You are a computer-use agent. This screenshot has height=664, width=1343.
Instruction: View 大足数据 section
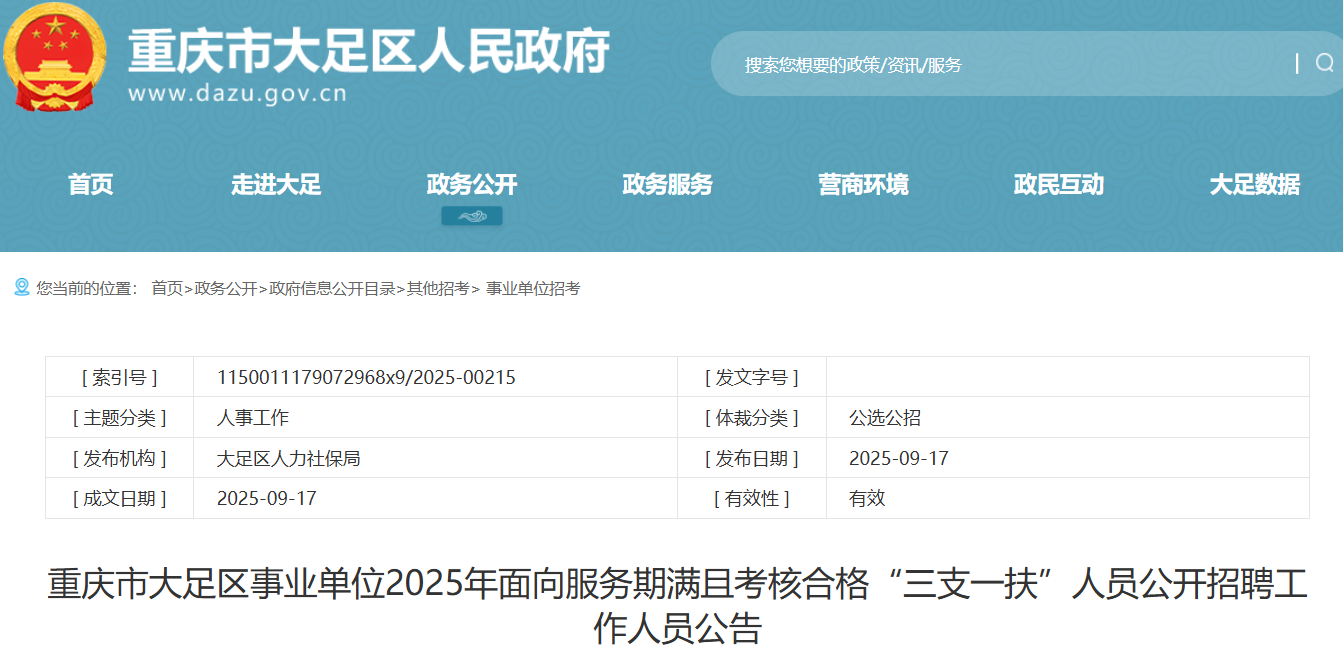(x=1254, y=185)
